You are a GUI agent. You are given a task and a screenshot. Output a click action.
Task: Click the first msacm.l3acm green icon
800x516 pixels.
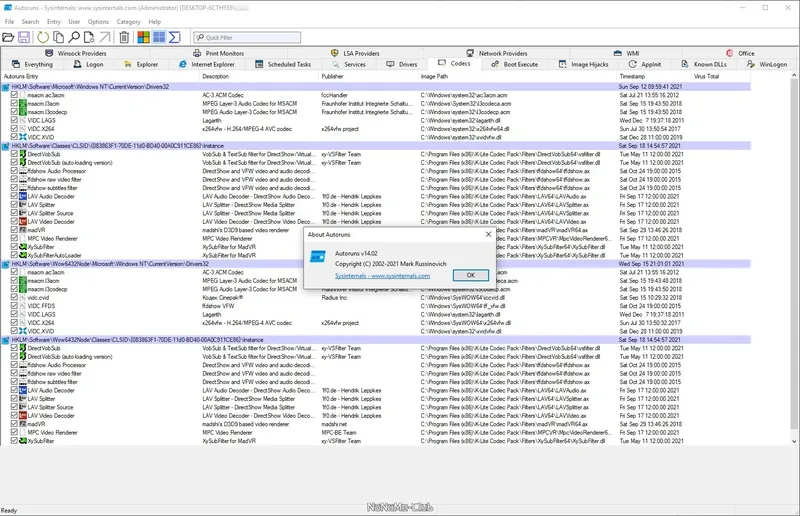click(23, 103)
